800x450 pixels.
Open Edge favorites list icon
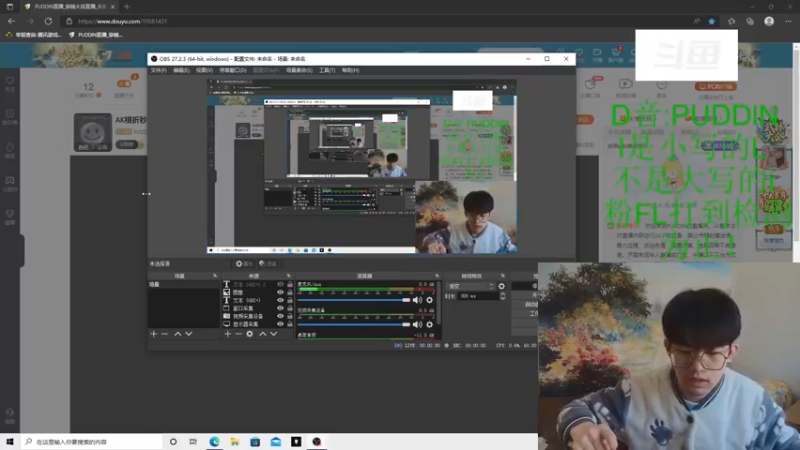coord(732,21)
